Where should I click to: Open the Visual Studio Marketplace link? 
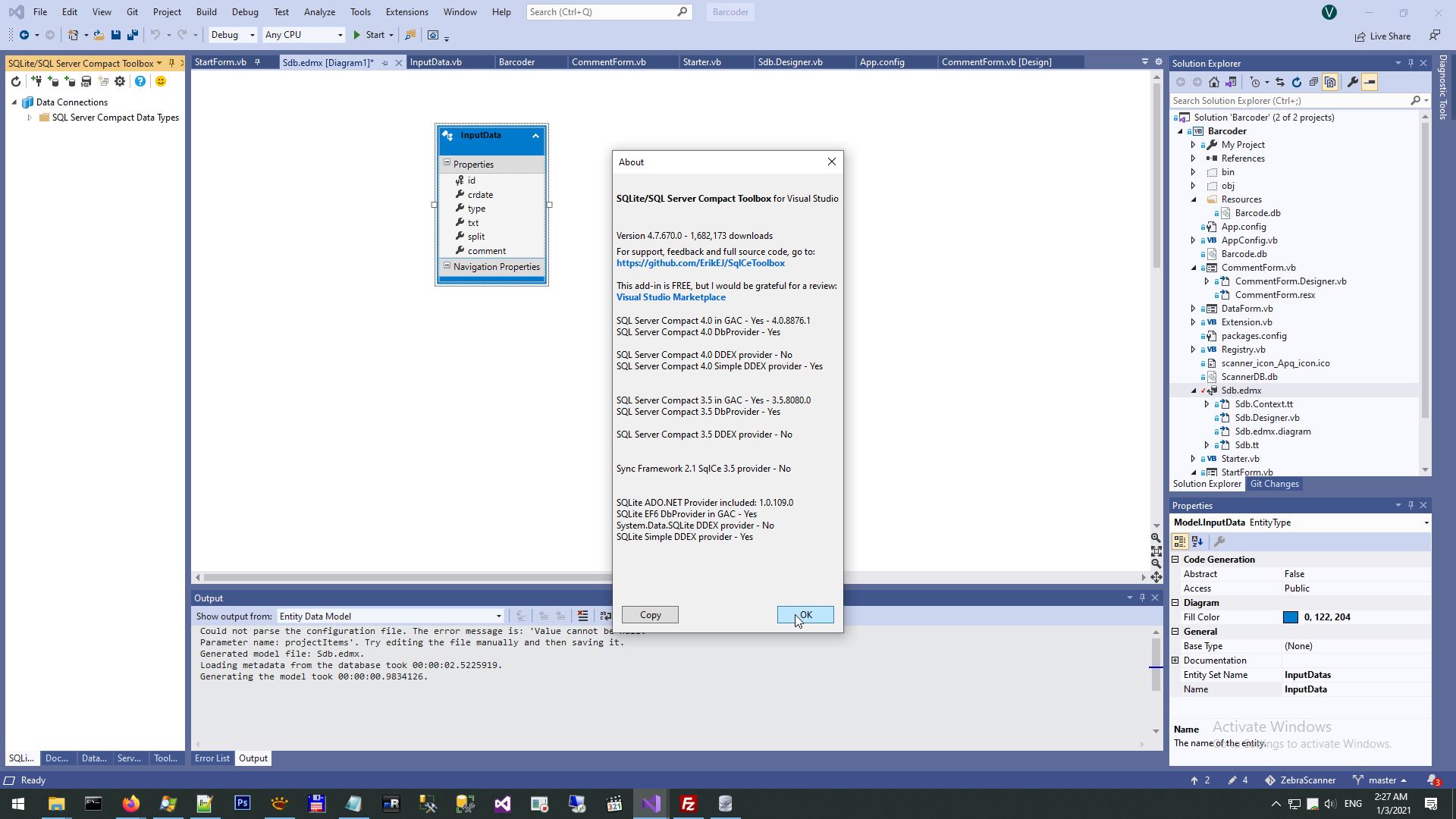(x=670, y=297)
